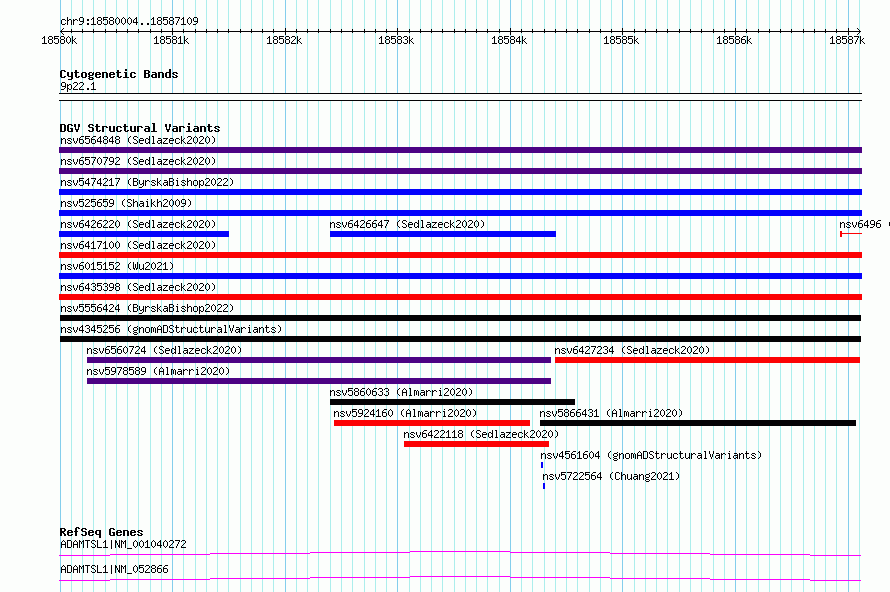Click the black bar under nsv5860633

pyautogui.click(x=452, y=402)
